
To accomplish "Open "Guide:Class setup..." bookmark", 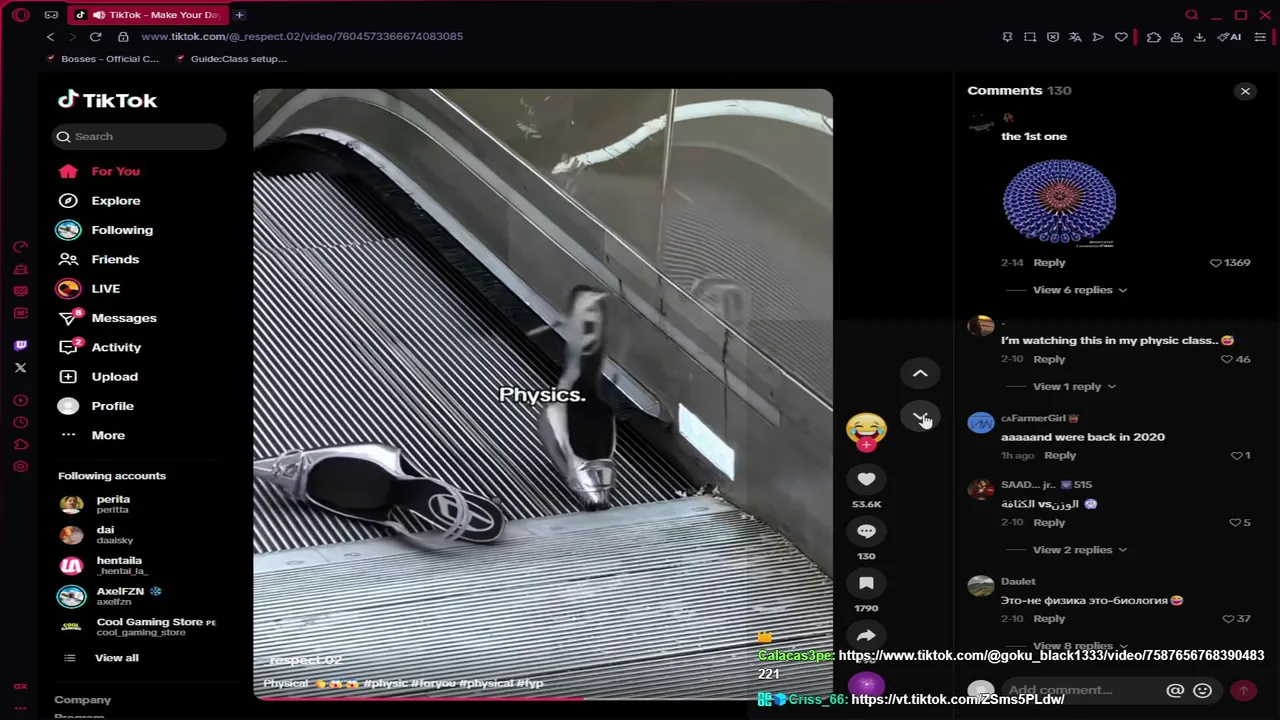I will (231, 59).
